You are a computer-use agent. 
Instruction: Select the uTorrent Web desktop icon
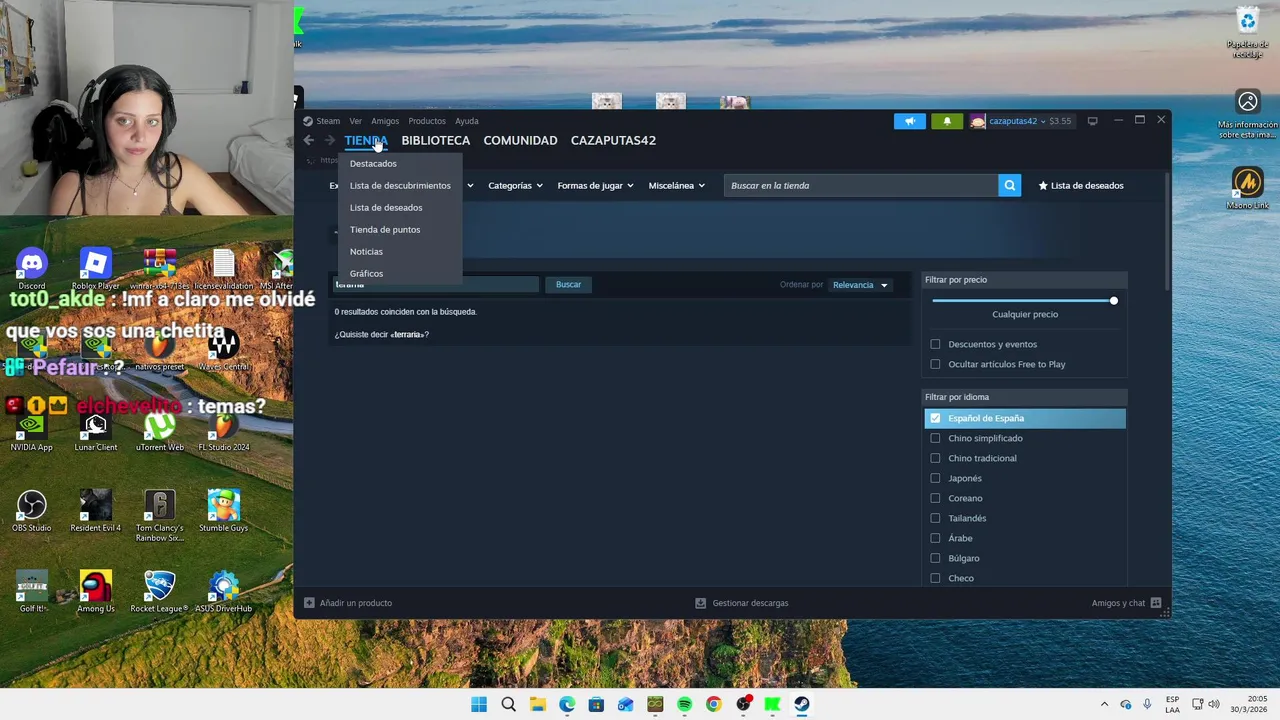click(x=160, y=431)
